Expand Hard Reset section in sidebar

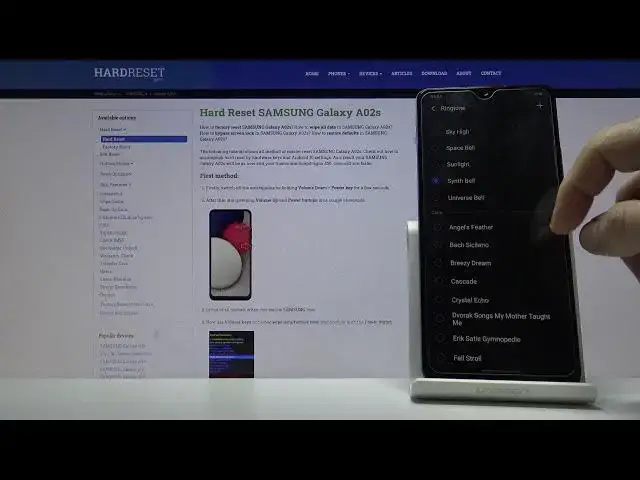112,130
